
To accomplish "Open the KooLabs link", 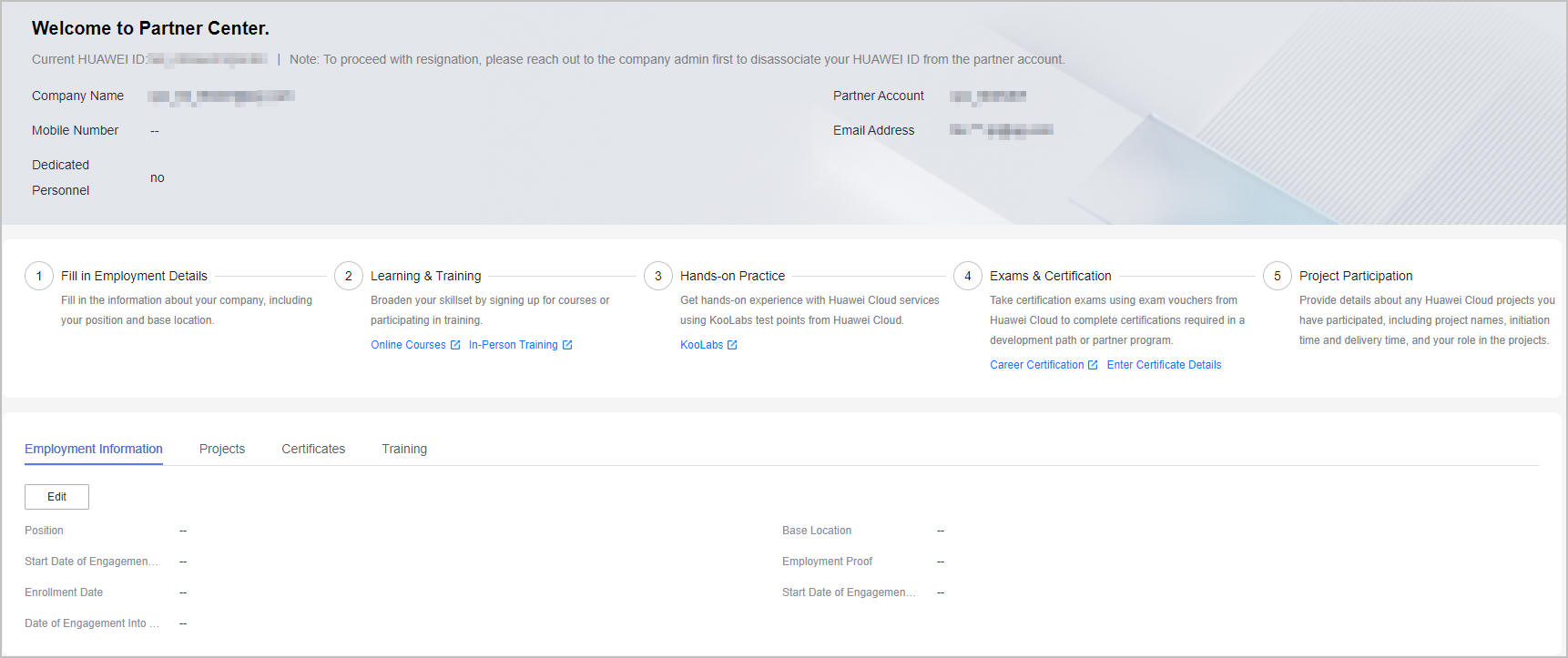I will 701,345.
